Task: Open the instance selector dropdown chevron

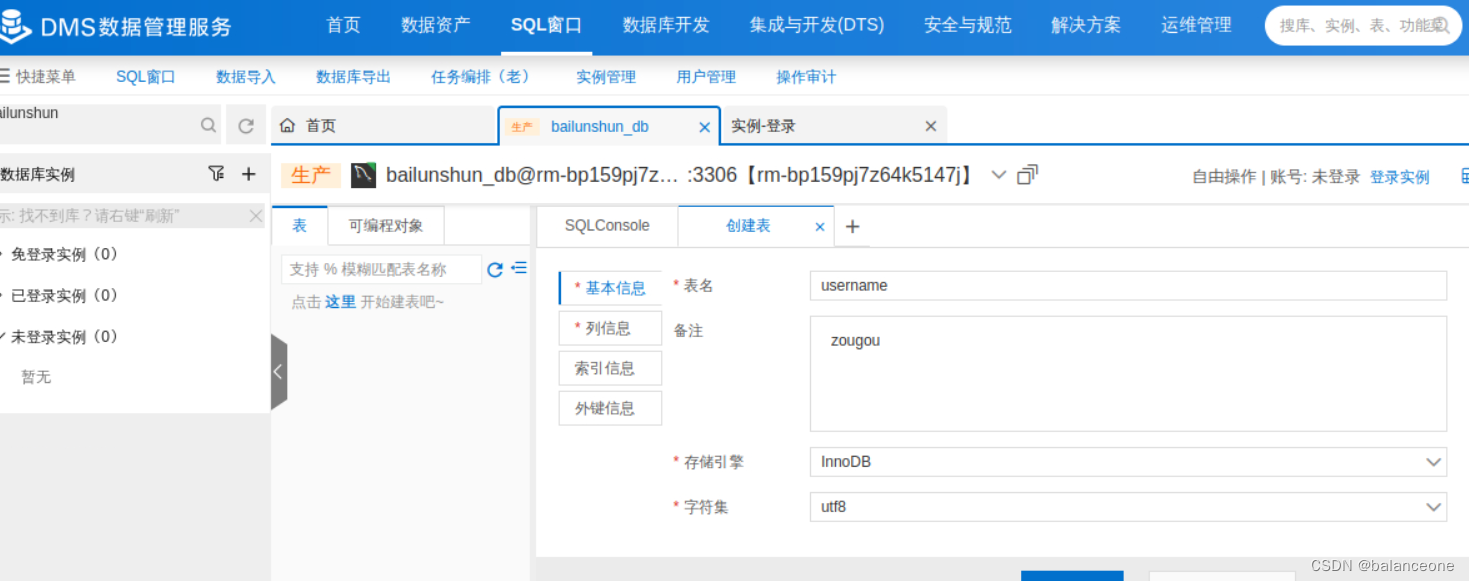Action: (x=997, y=174)
